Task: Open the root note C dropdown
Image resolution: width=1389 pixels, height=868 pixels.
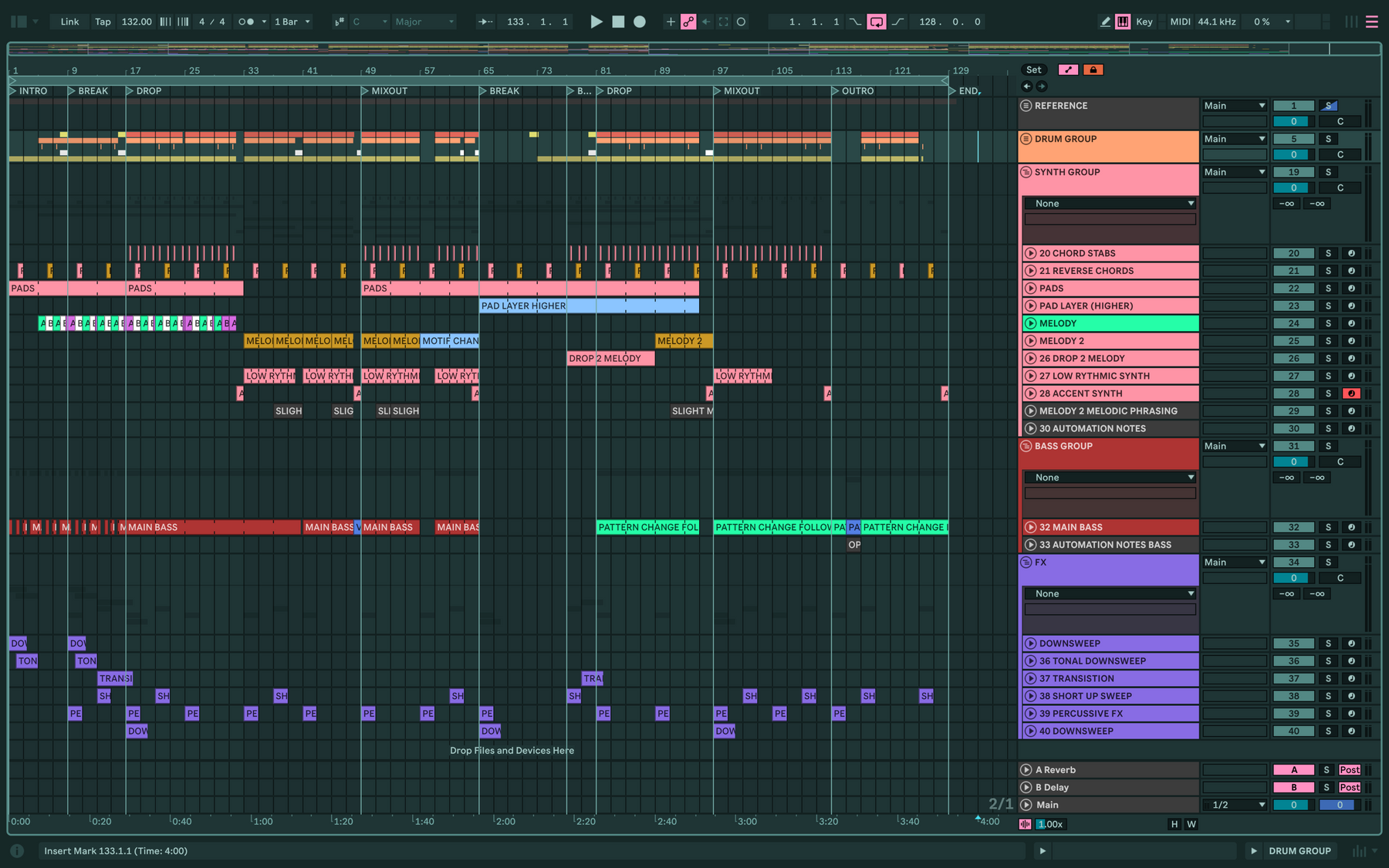Action: 370,22
